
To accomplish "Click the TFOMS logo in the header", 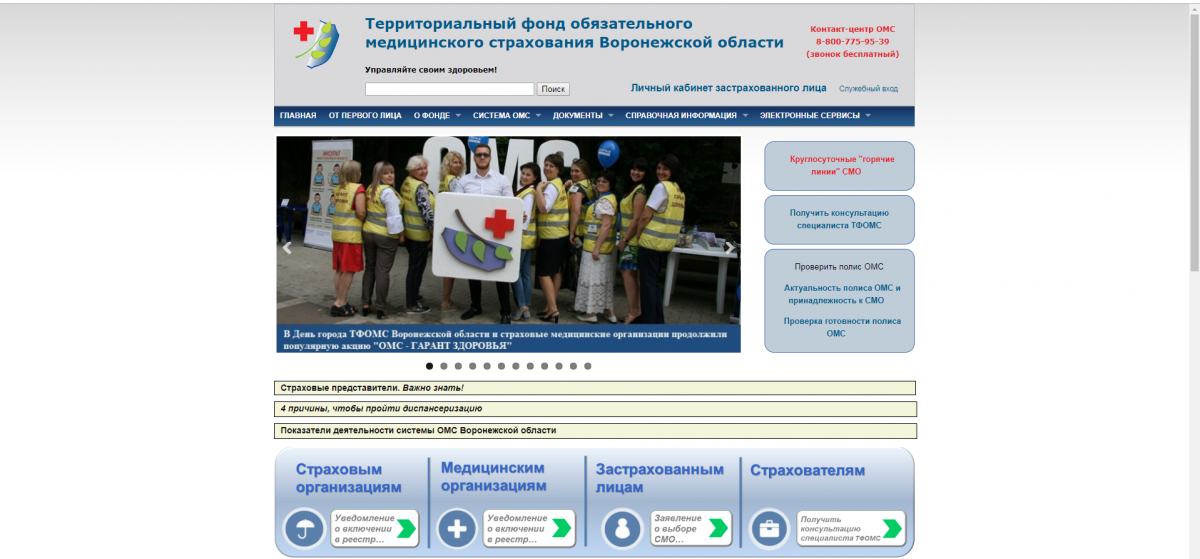I will [316, 43].
